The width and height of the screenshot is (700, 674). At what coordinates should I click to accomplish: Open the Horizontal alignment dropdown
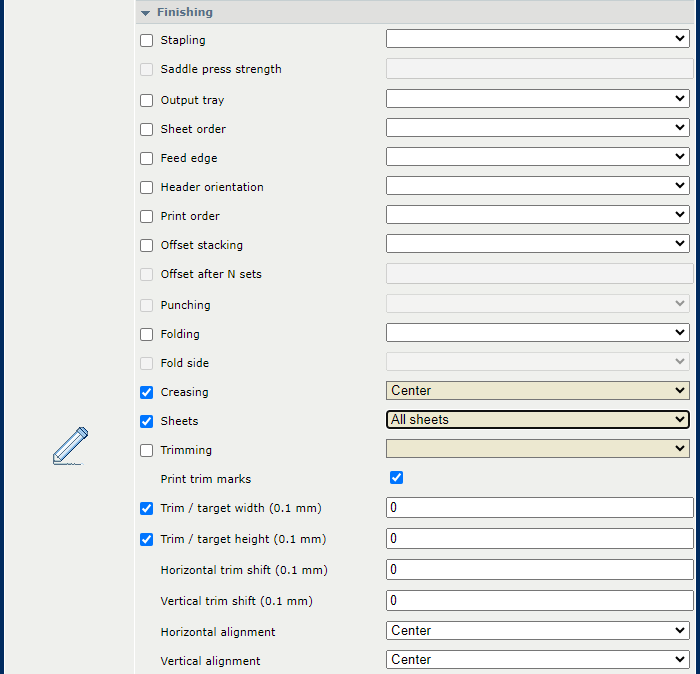coord(538,631)
